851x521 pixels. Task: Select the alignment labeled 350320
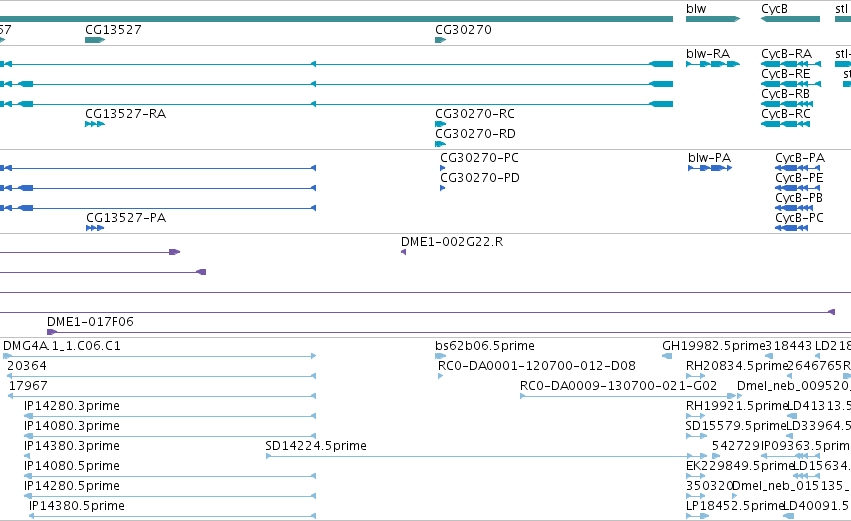click(709, 486)
